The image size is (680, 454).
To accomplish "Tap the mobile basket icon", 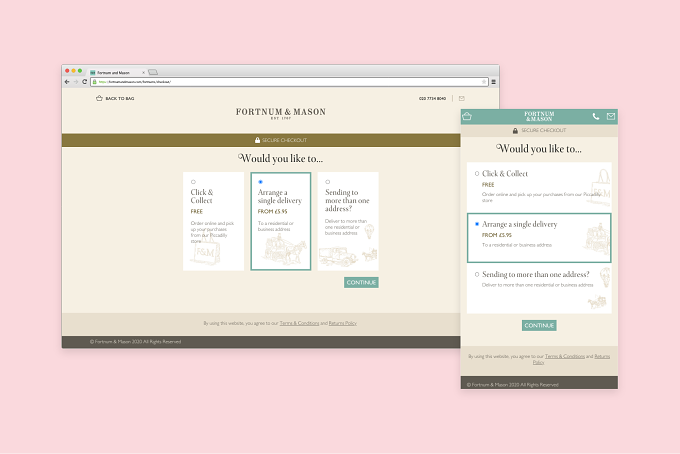I will pos(467,116).
